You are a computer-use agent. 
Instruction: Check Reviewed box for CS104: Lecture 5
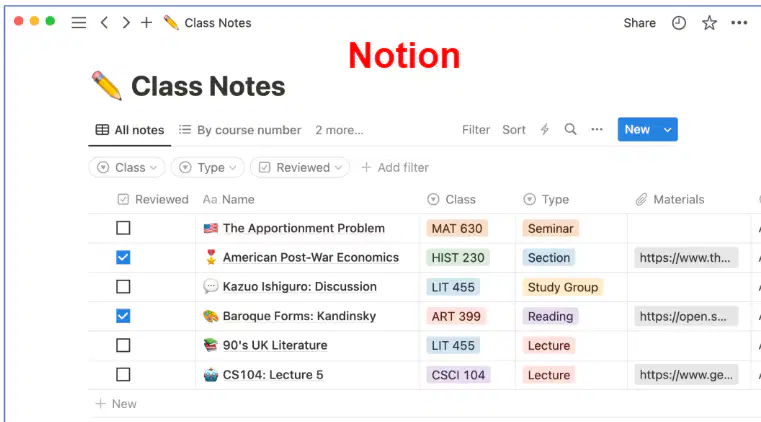pos(123,374)
